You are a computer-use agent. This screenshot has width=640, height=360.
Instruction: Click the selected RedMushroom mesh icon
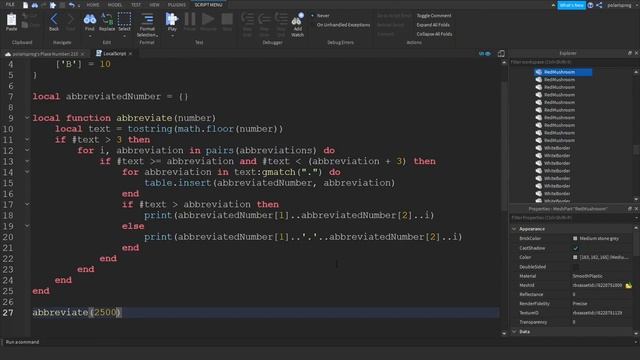coord(539,72)
